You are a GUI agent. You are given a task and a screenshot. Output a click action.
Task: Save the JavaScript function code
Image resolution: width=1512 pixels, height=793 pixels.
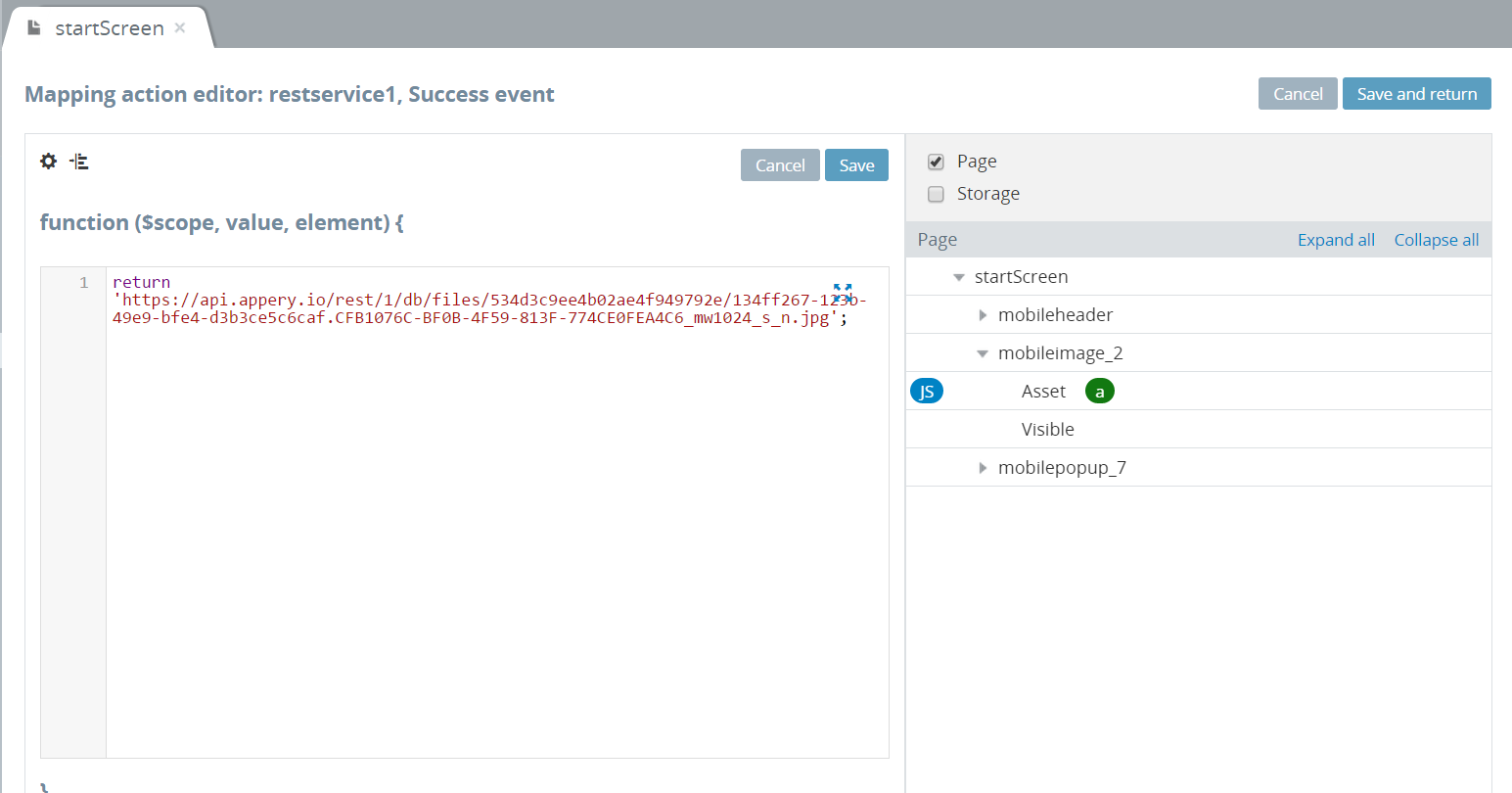856,165
